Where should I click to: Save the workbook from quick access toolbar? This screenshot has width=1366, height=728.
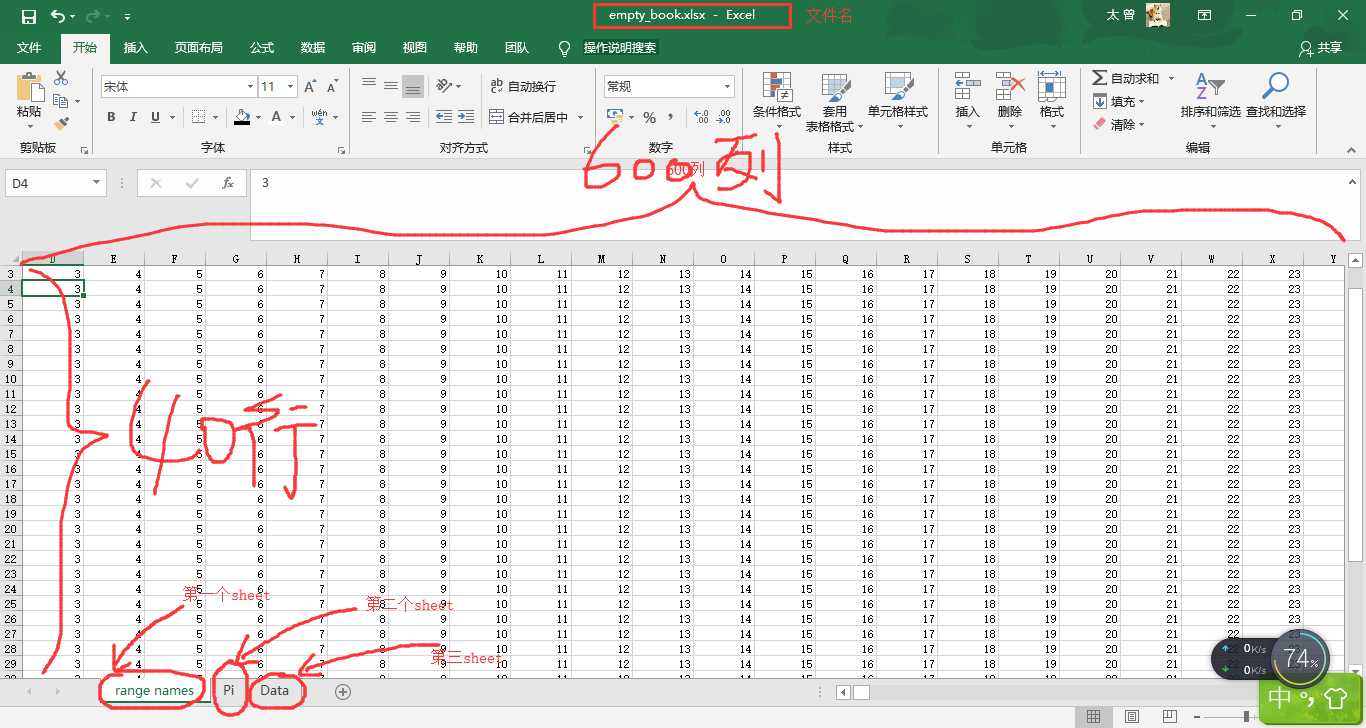[x=29, y=16]
